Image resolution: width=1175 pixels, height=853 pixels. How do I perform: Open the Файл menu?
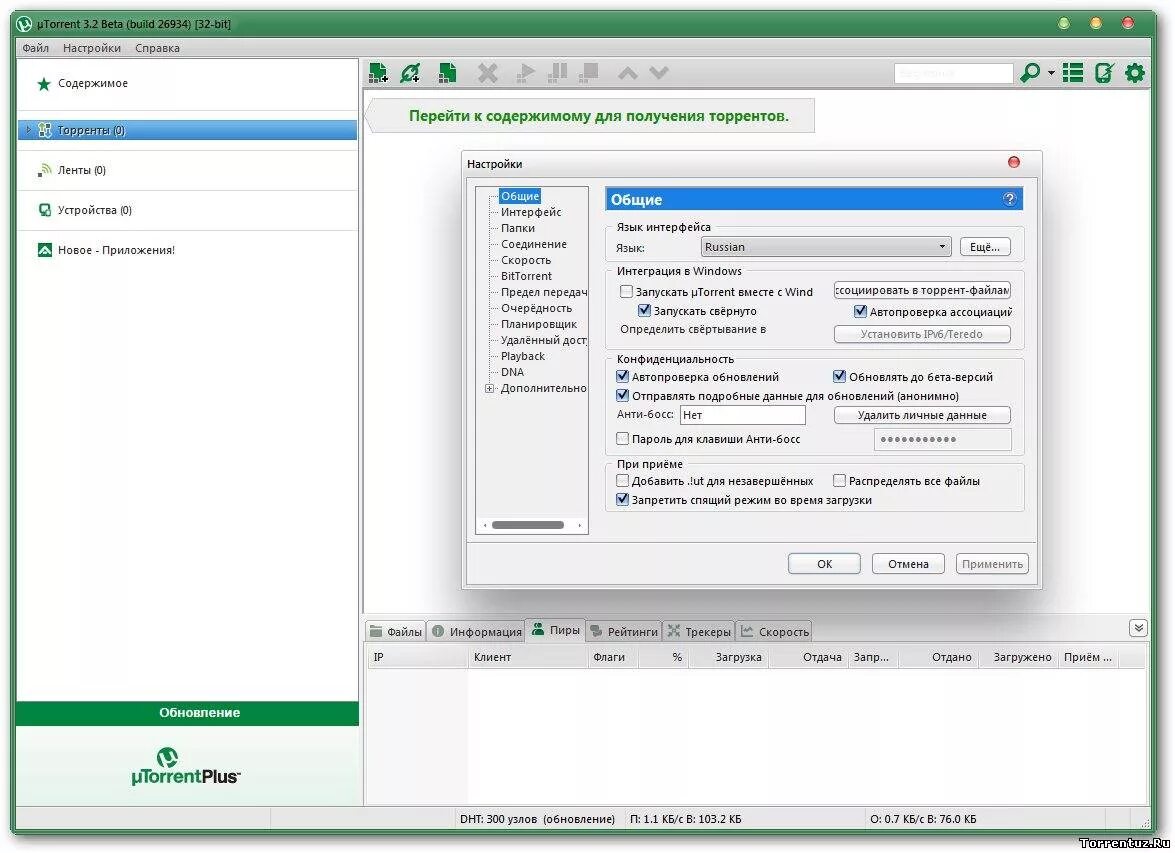35,48
